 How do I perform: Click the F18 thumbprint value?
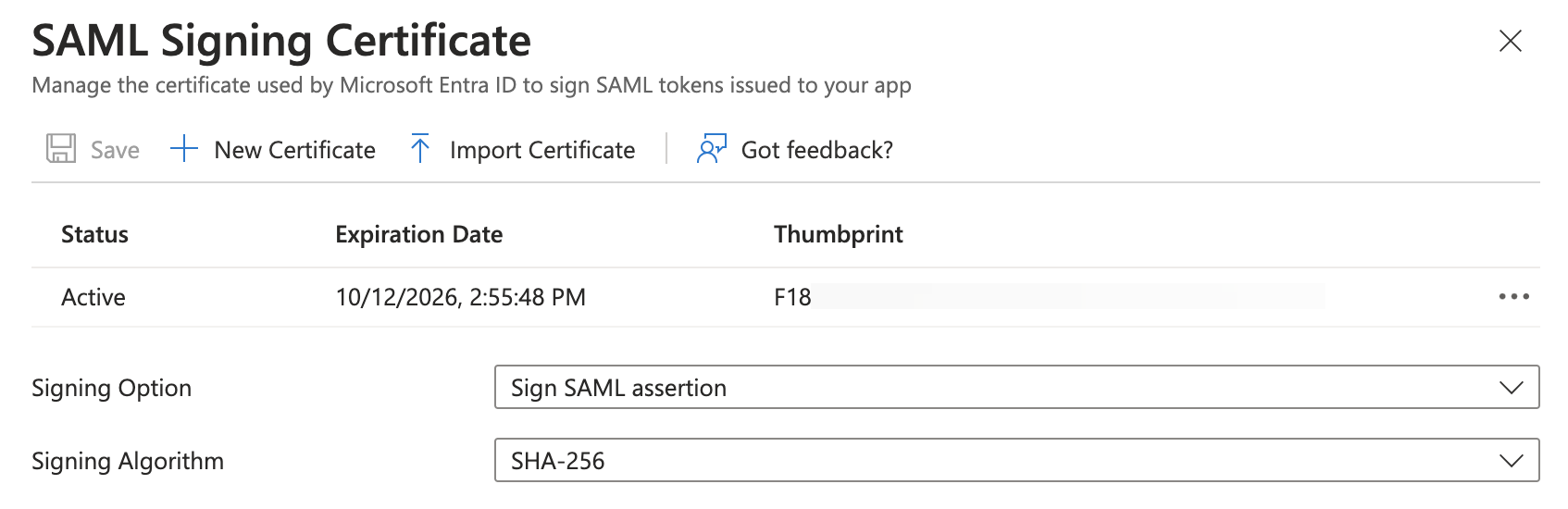pyautogui.click(x=792, y=297)
